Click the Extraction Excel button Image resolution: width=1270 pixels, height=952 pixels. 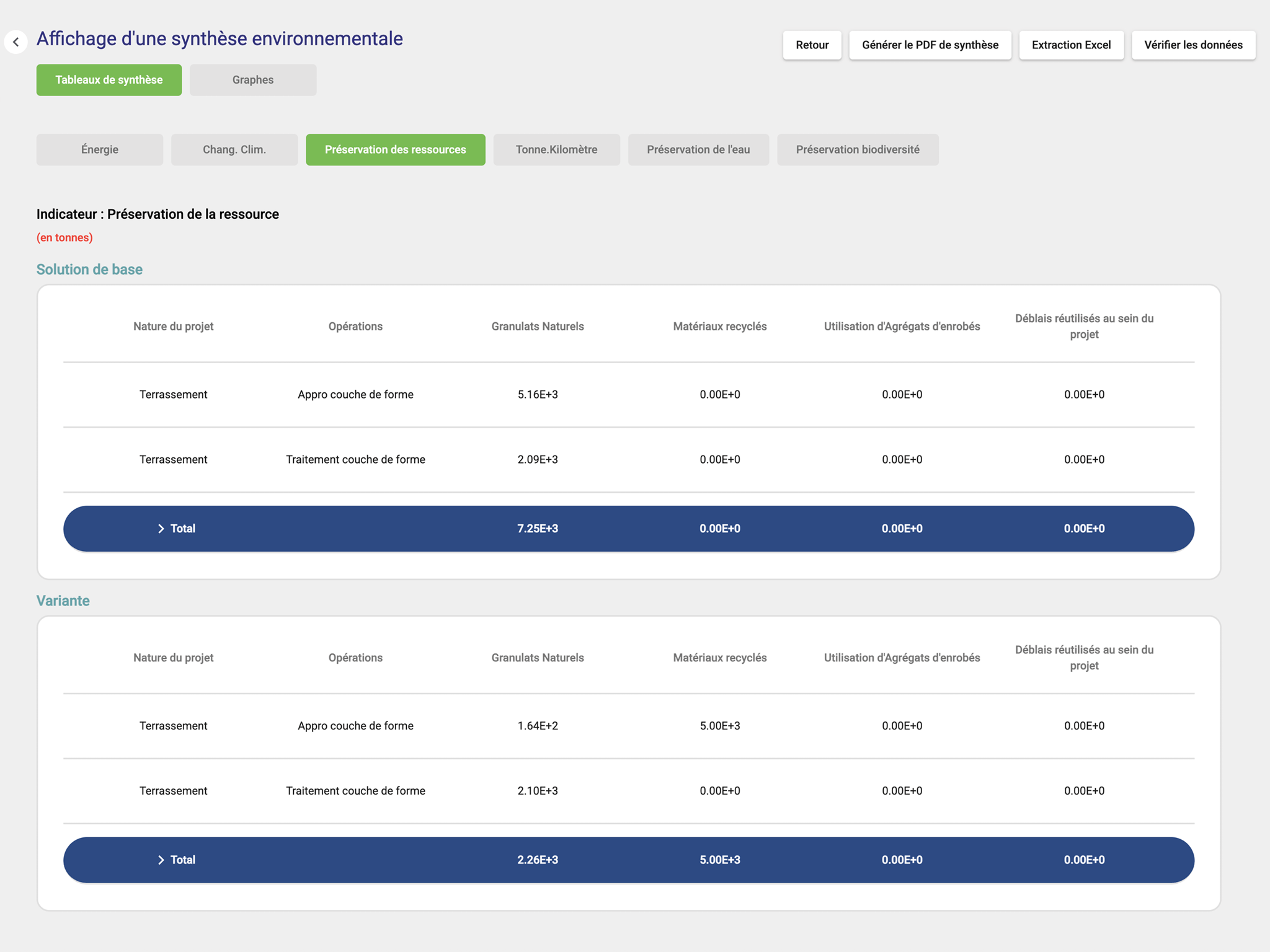(x=1071, y=45)
